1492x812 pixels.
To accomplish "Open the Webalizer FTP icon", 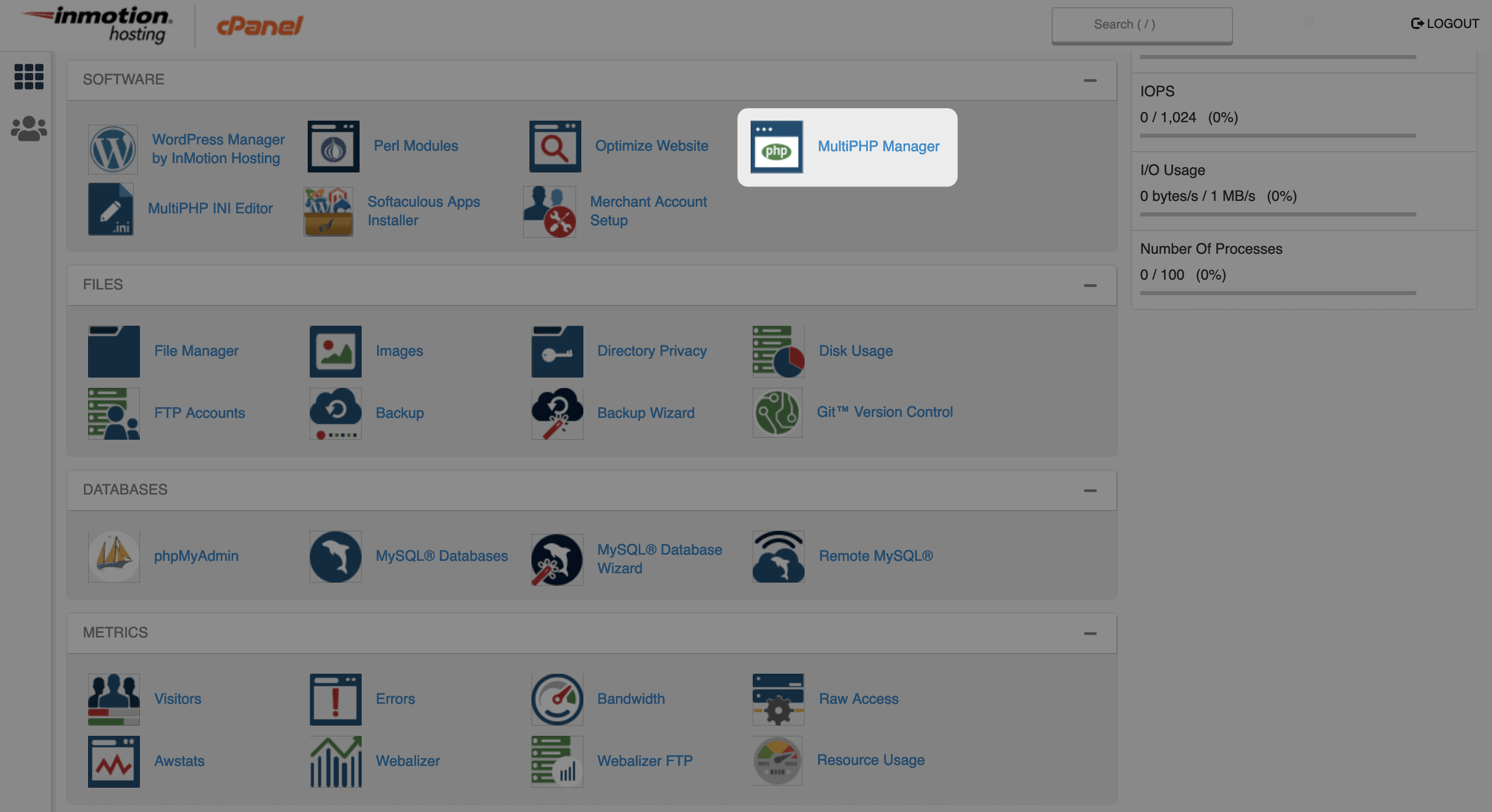I will click(x=557, y=761).
